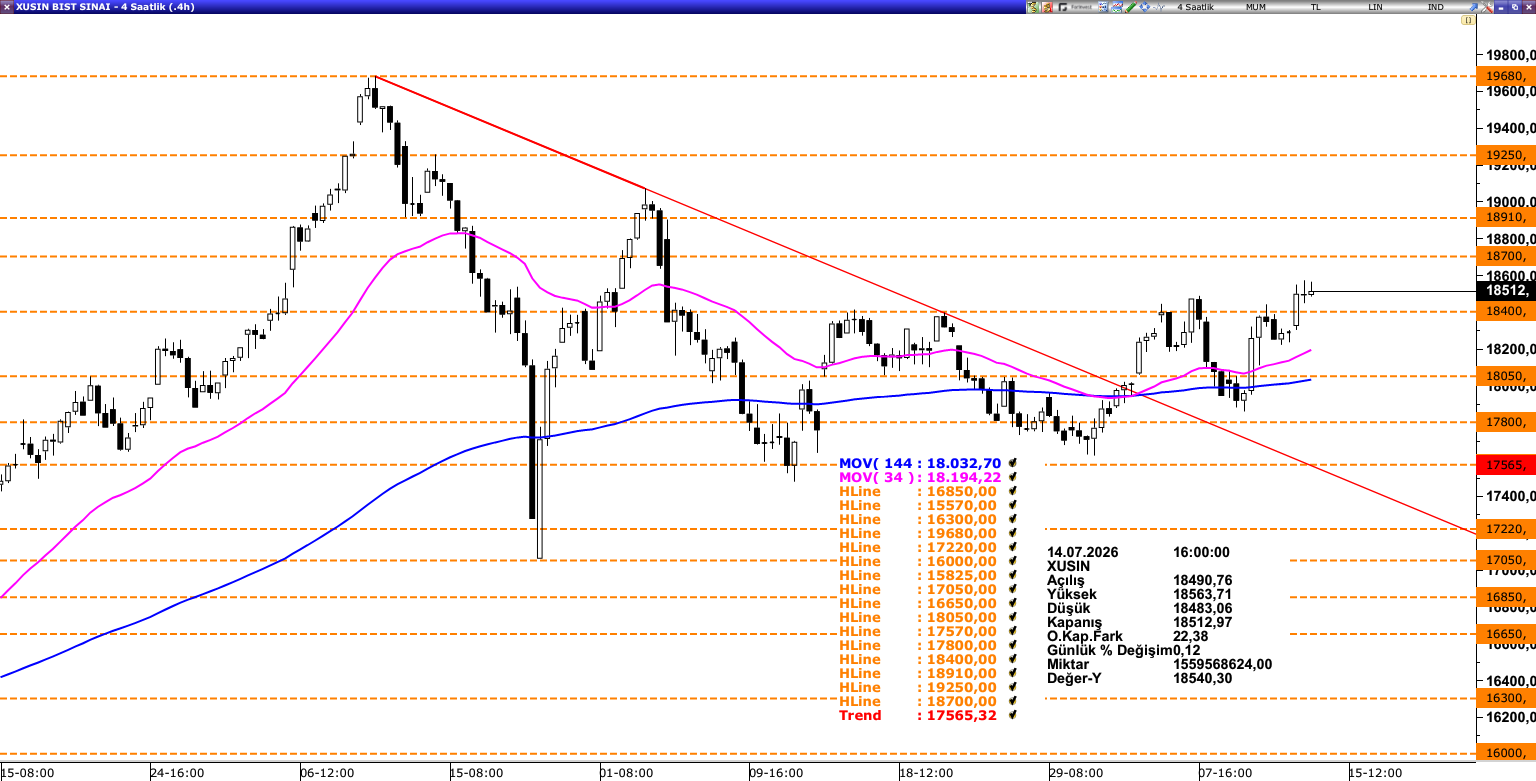1536x781 pixels.
Task: Open the 4 Saatlik timeframe selector
Action: point(1195,7)
